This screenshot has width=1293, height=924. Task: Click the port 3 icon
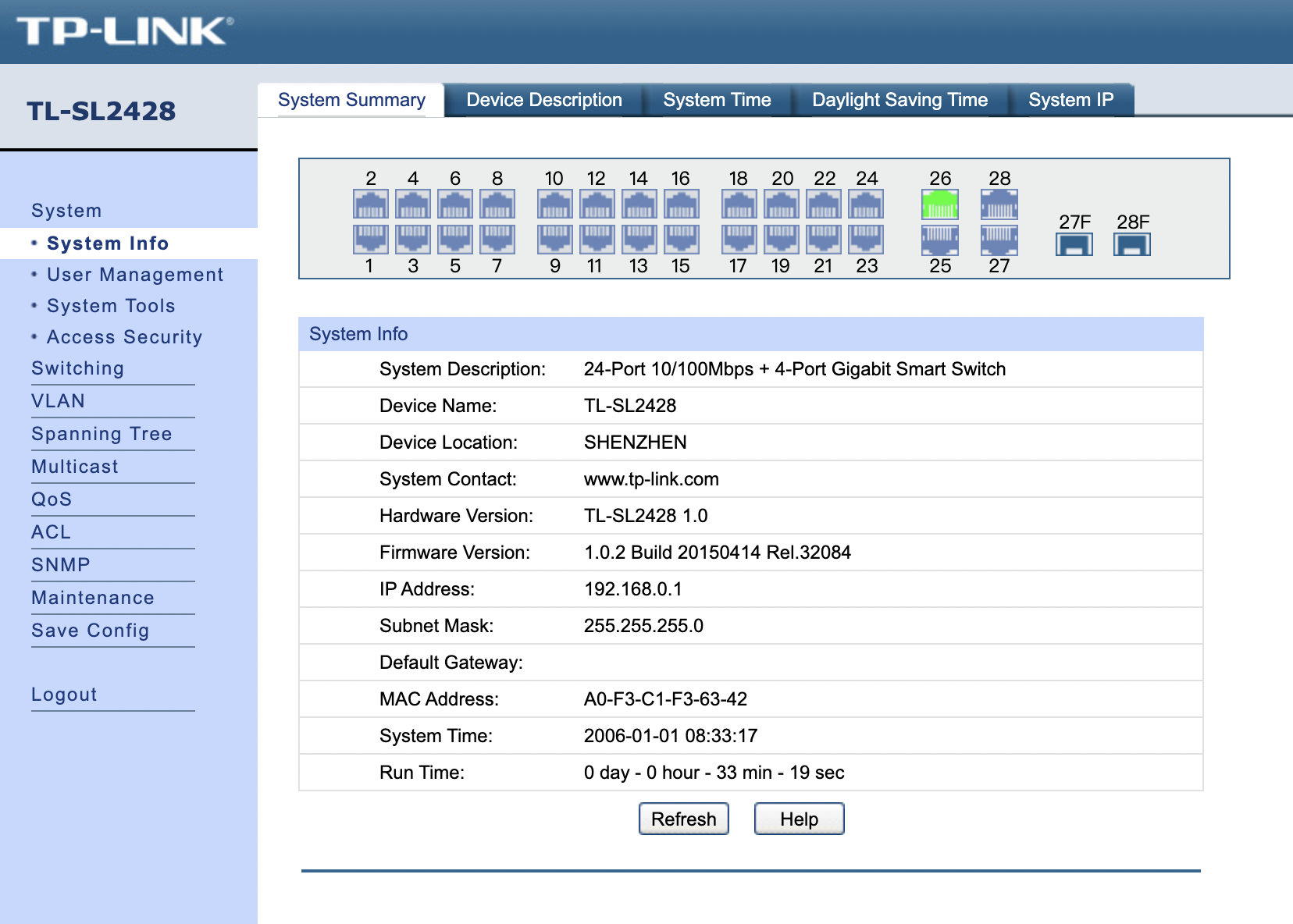[x=413, y=239]
